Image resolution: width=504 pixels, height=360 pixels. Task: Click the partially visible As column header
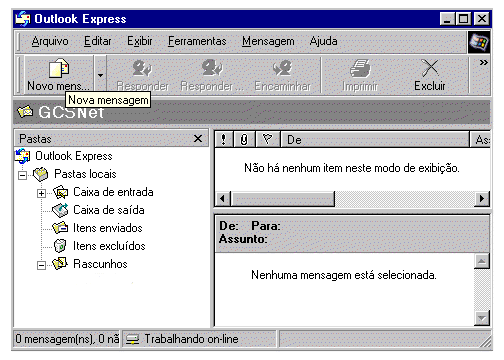click(481, 139)
